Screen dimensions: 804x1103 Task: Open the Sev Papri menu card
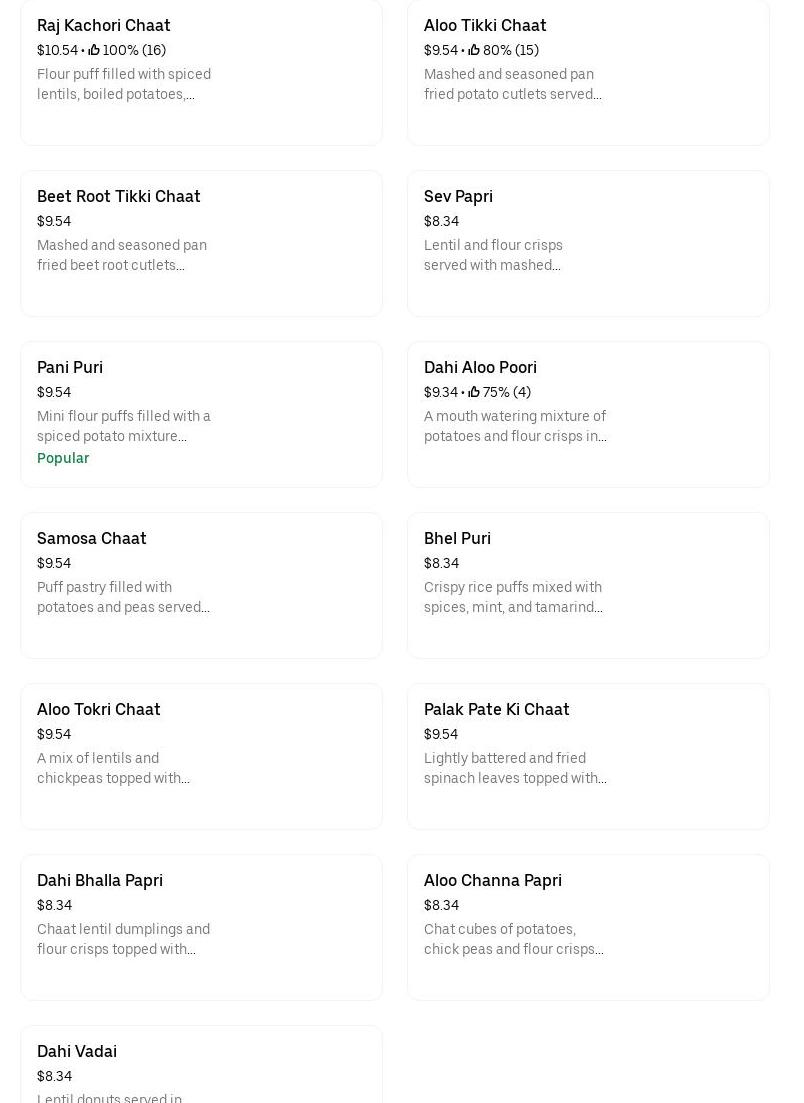[x=588, y=243]
